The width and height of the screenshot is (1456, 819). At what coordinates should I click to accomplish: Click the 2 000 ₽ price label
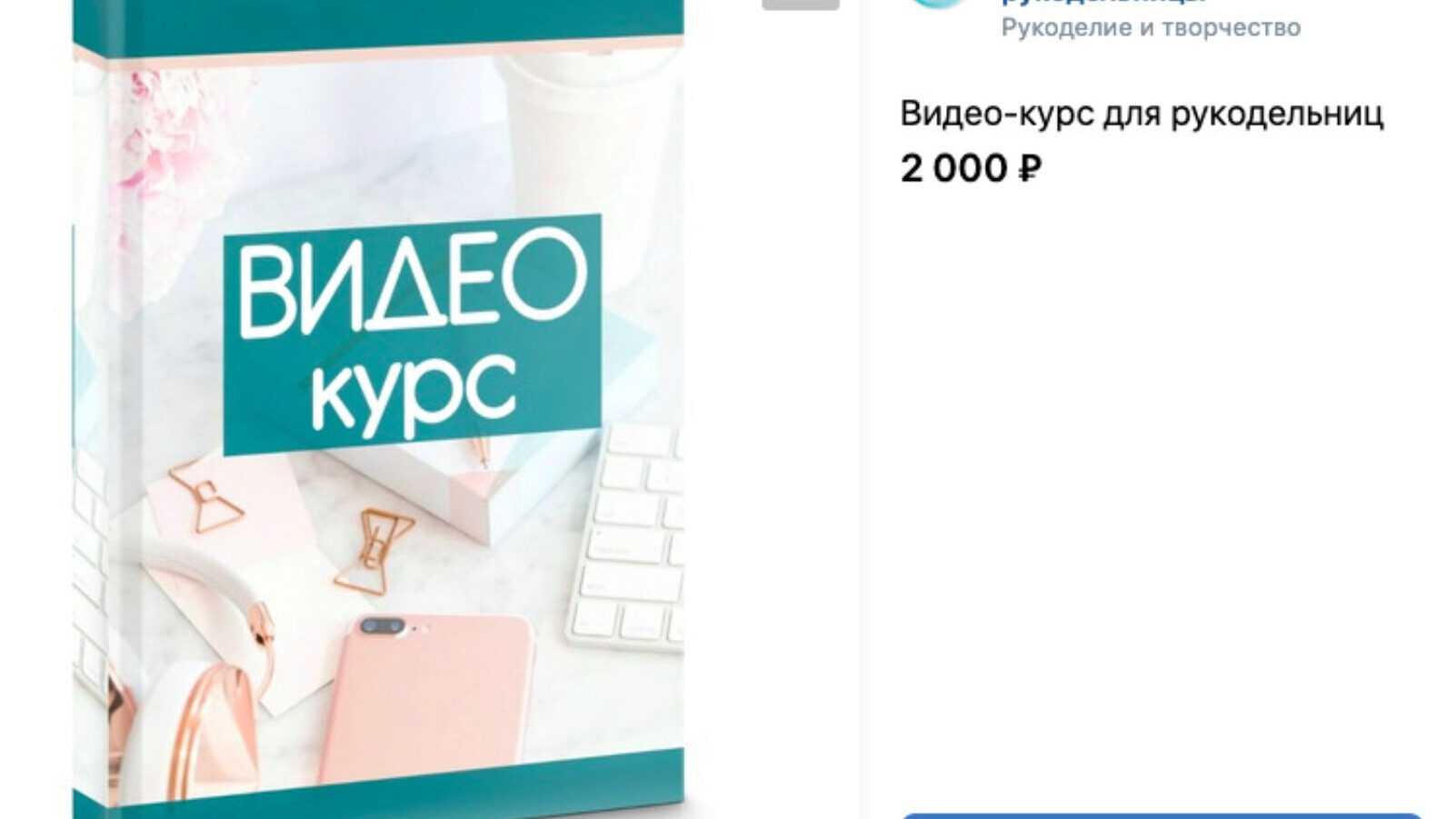click(x=971, y=169)
